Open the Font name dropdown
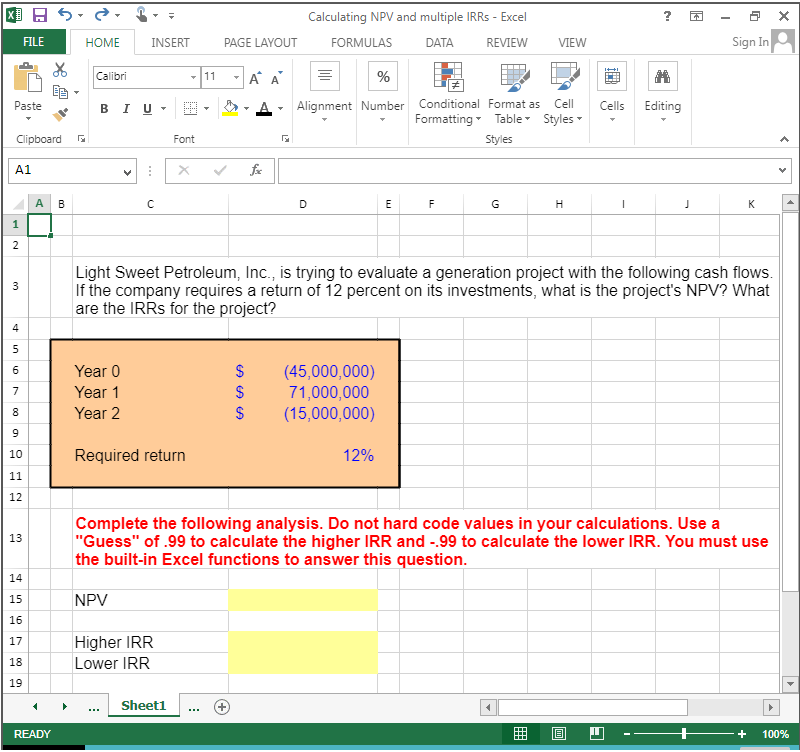This screenshot has height=752, width=800. 194,77
